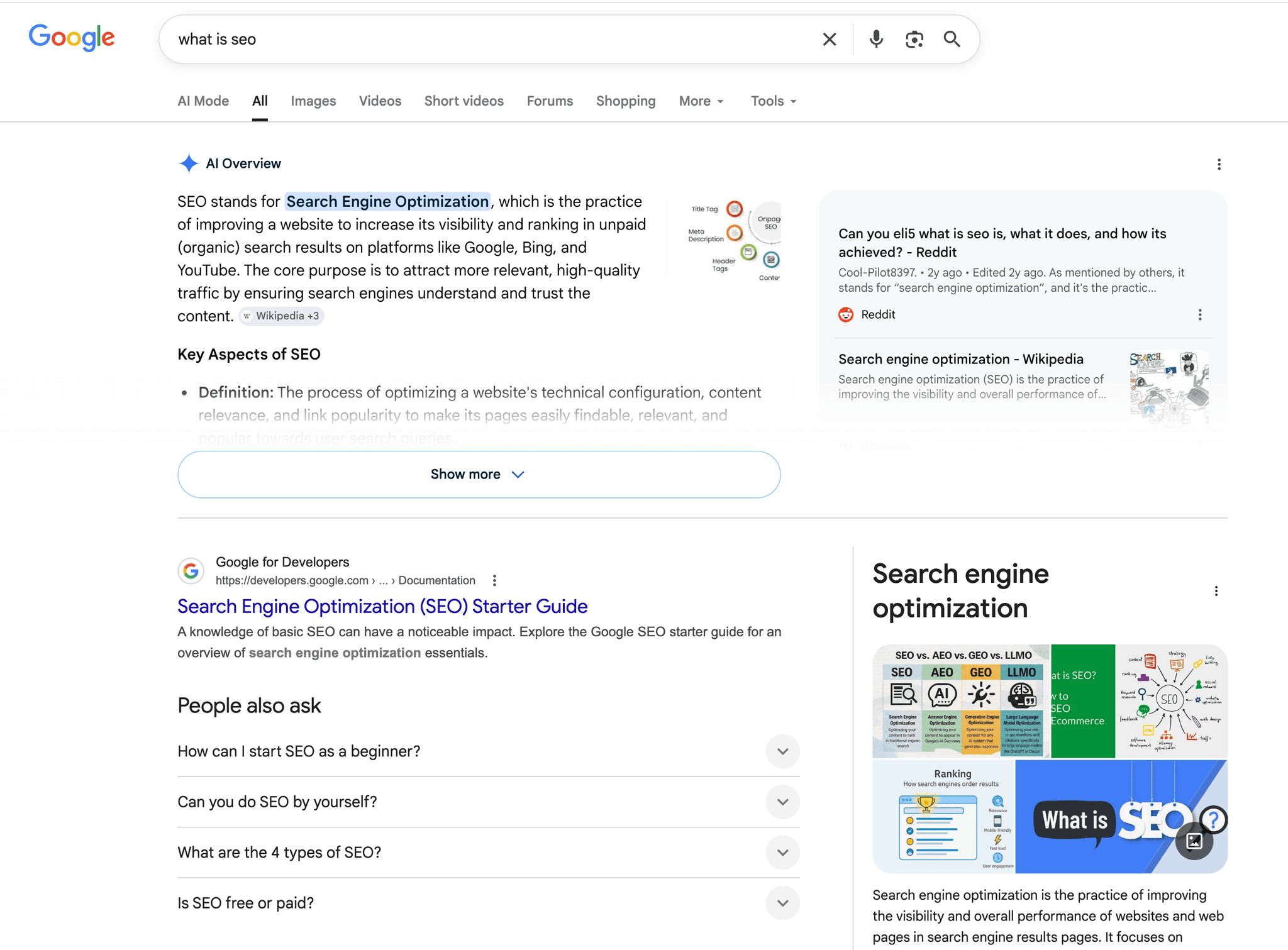Open the Short videos tab

pyautogui.click(x=464, y=101)
